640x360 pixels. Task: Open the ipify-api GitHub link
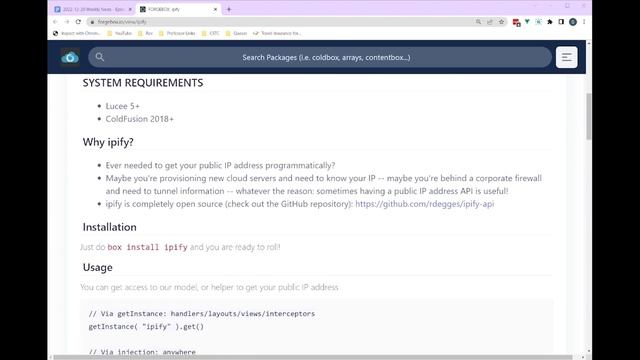[x=424, y=204]
